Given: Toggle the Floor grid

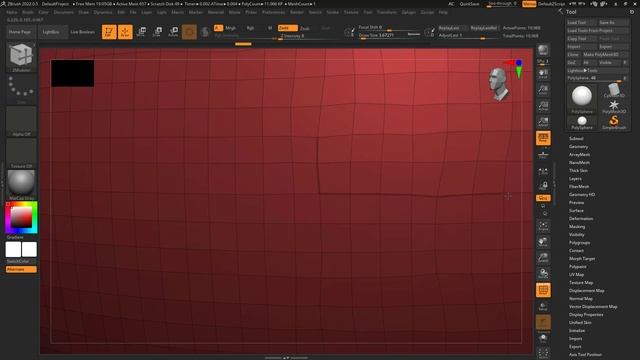Looking at the screenshot, I should click(x=543, y=154).
